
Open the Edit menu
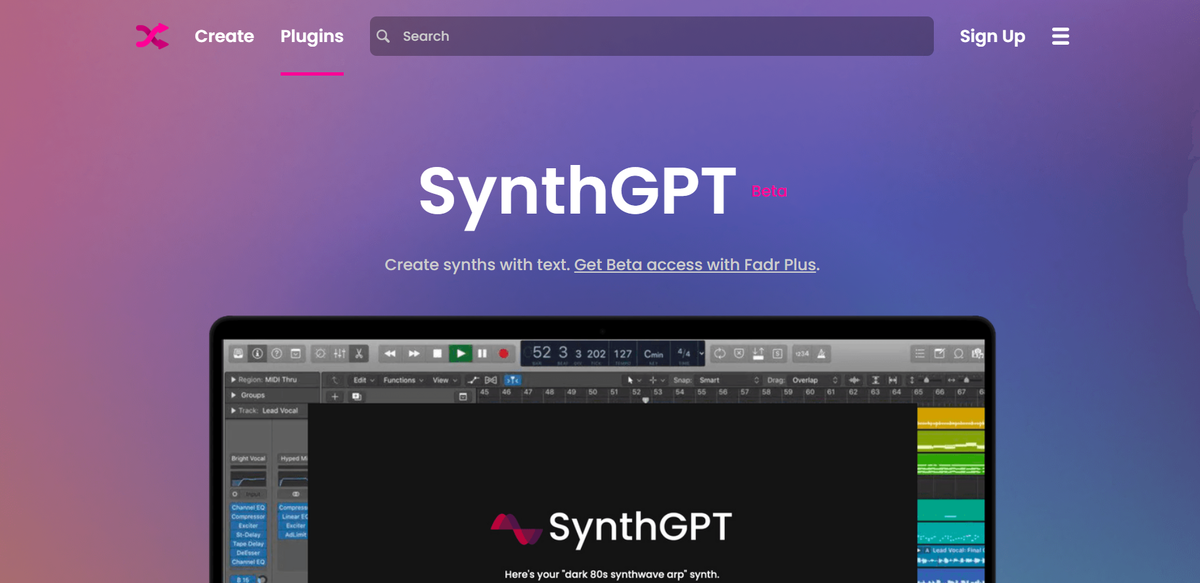coord(363,380)
